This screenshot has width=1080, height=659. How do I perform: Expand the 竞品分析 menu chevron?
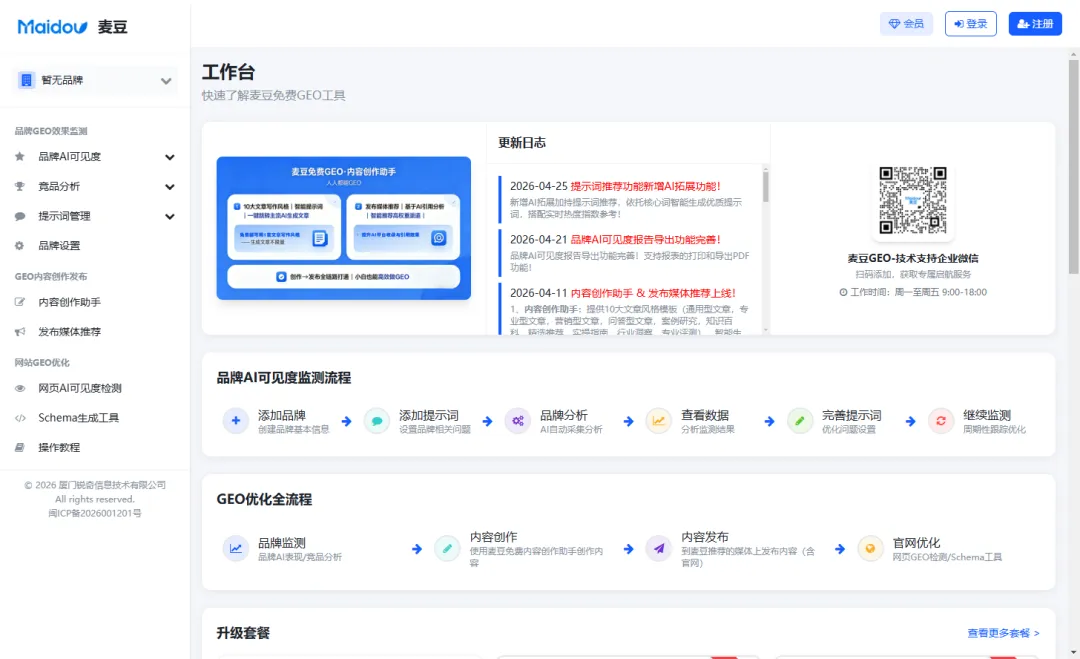[x=169, y=187]
